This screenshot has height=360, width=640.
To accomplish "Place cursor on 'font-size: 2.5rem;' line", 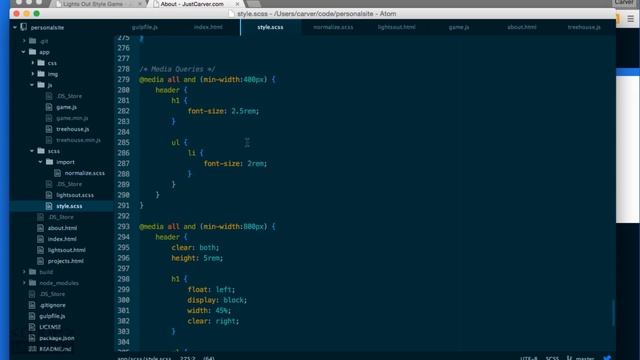I will click(x=223, y=111).
